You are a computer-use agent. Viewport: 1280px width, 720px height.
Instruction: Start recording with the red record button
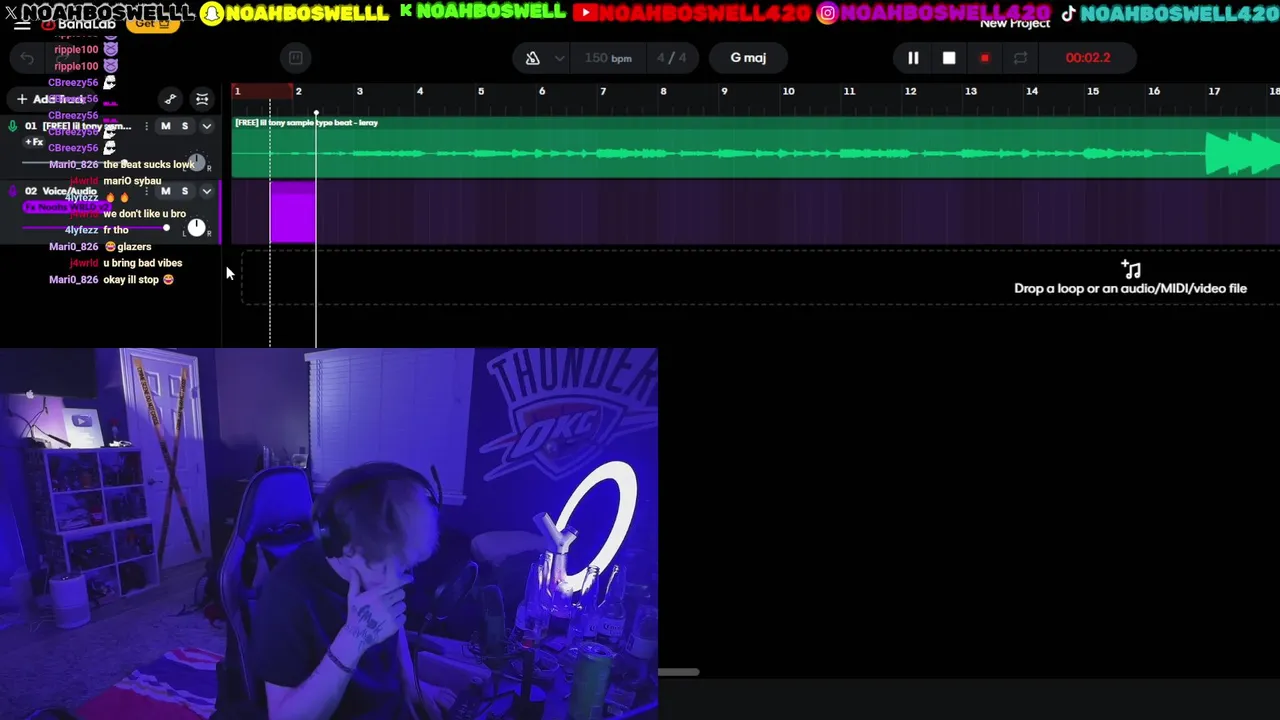click(x=985, y=58)
